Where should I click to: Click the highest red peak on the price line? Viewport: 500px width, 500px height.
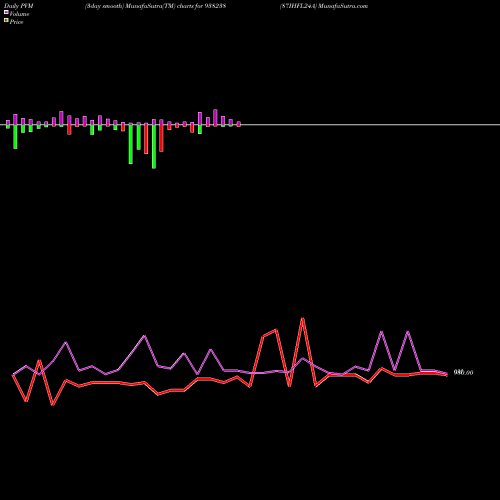[x=302, y=319]
